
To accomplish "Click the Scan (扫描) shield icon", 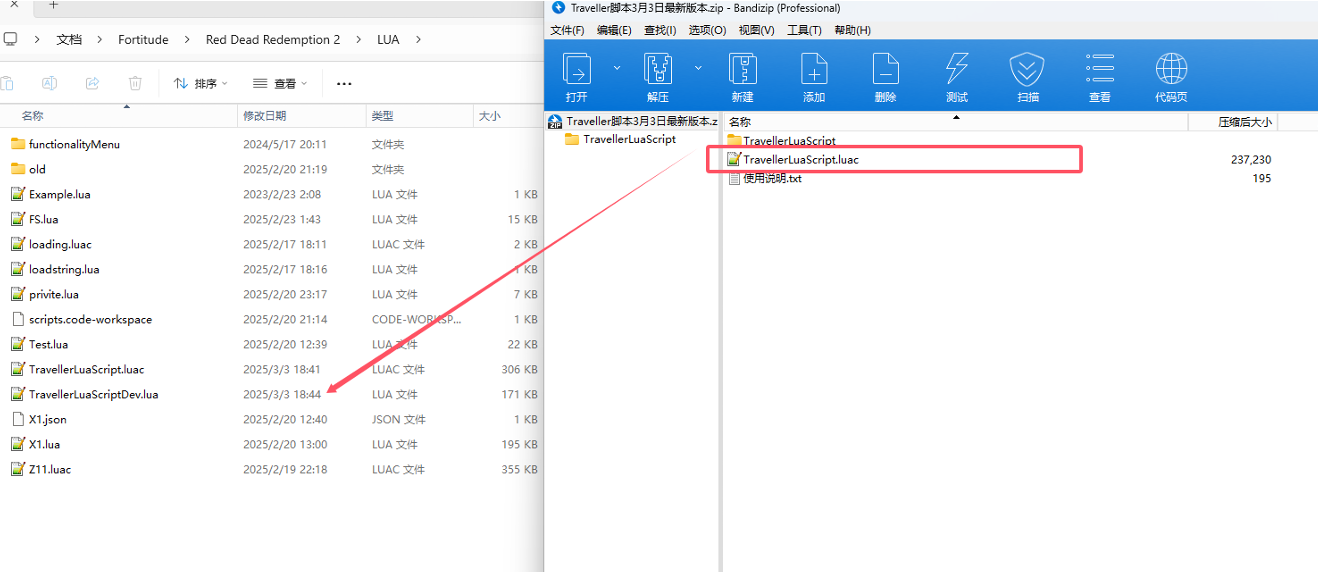I will (x=1027, y=70).
